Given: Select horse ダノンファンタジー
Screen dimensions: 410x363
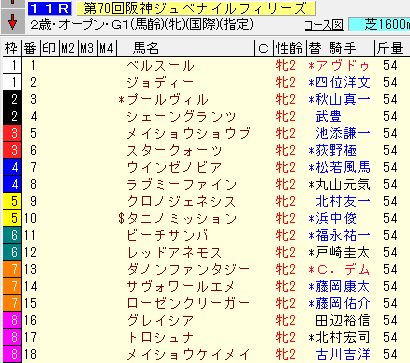Looking at the screenshot, I should [x=188, y=269].
